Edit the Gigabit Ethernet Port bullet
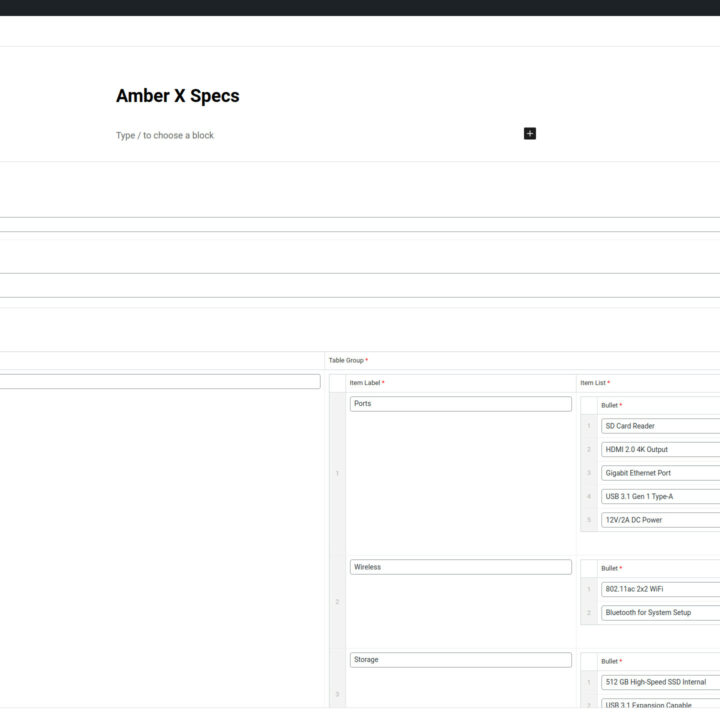Screen dimensions: 720x720 click(x=660, y=473)
